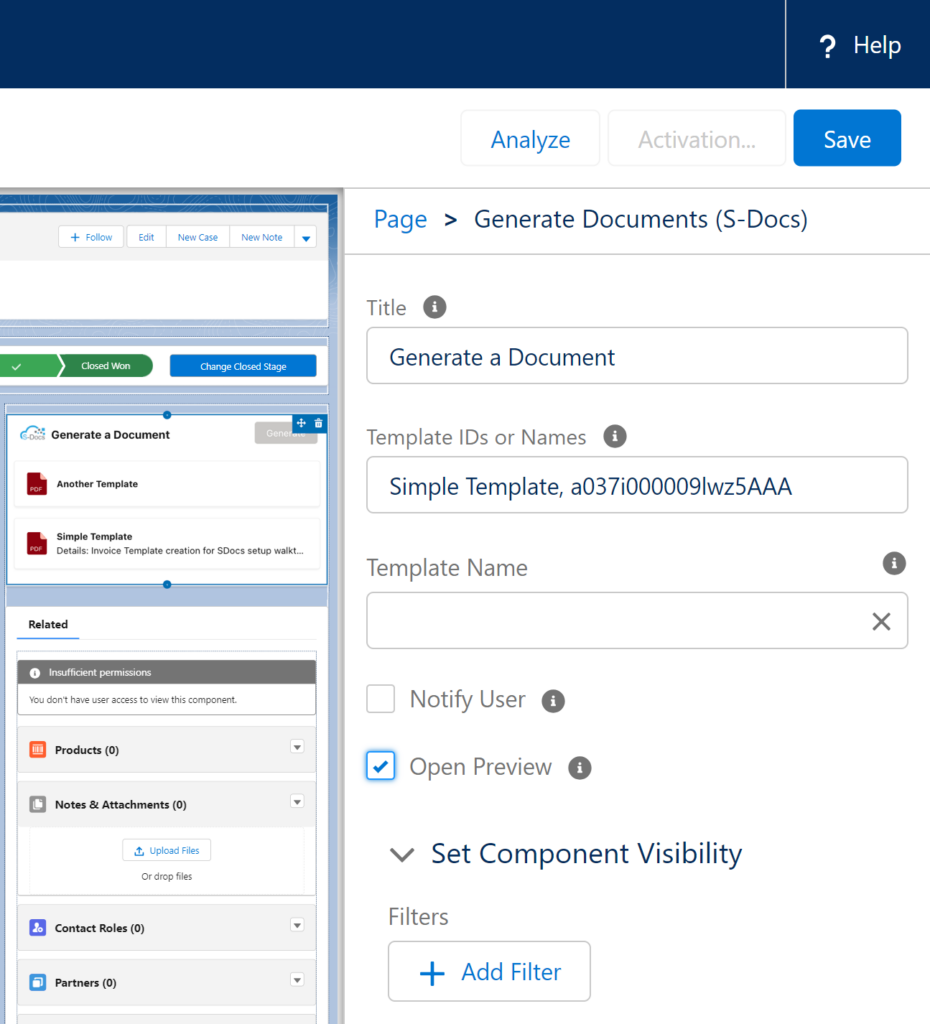Click the trash icon to delete the component
The height and width of the screenshot is (1024, 930).
[x=319, y=423]
